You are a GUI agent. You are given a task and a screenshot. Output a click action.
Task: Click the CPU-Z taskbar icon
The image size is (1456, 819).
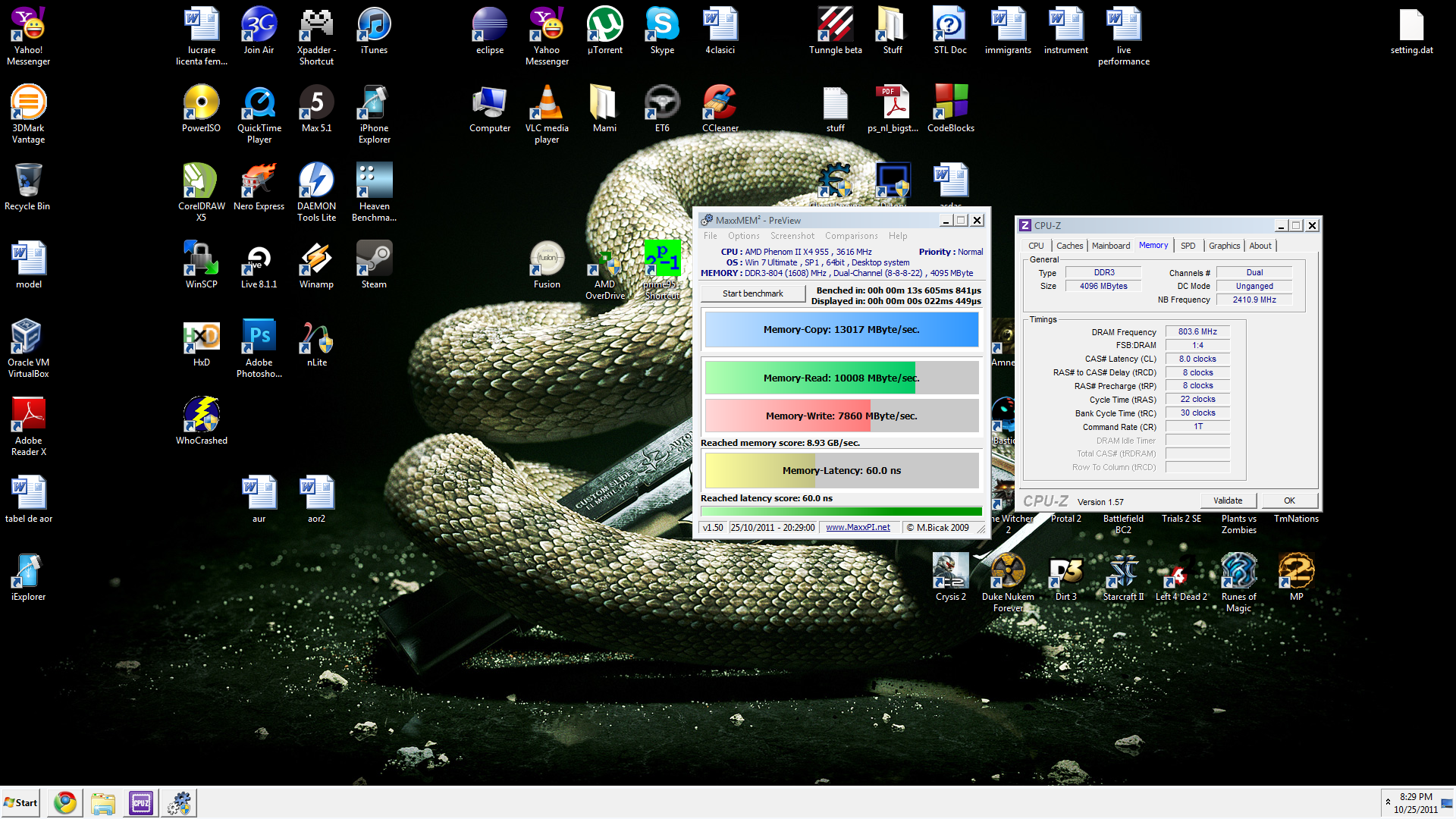click(x=141, y=803)
